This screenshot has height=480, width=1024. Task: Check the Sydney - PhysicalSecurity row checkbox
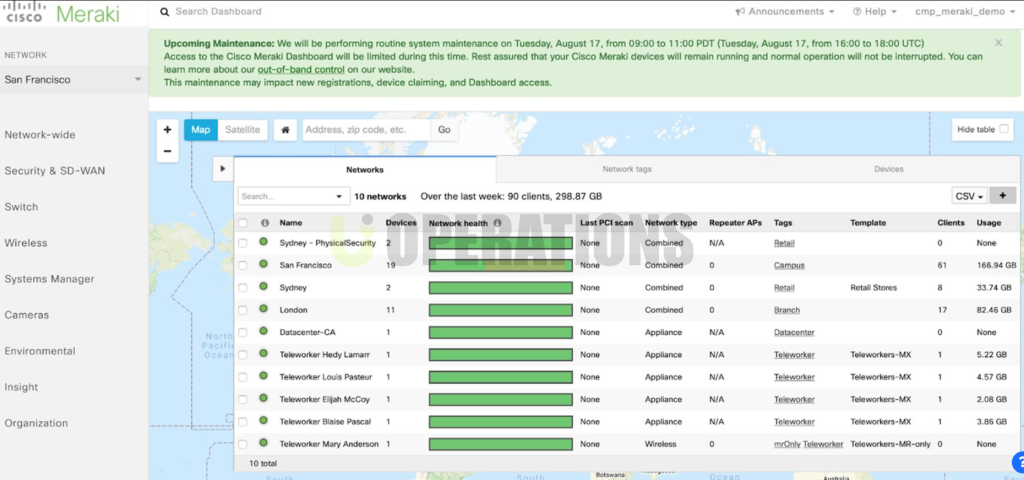243,243
